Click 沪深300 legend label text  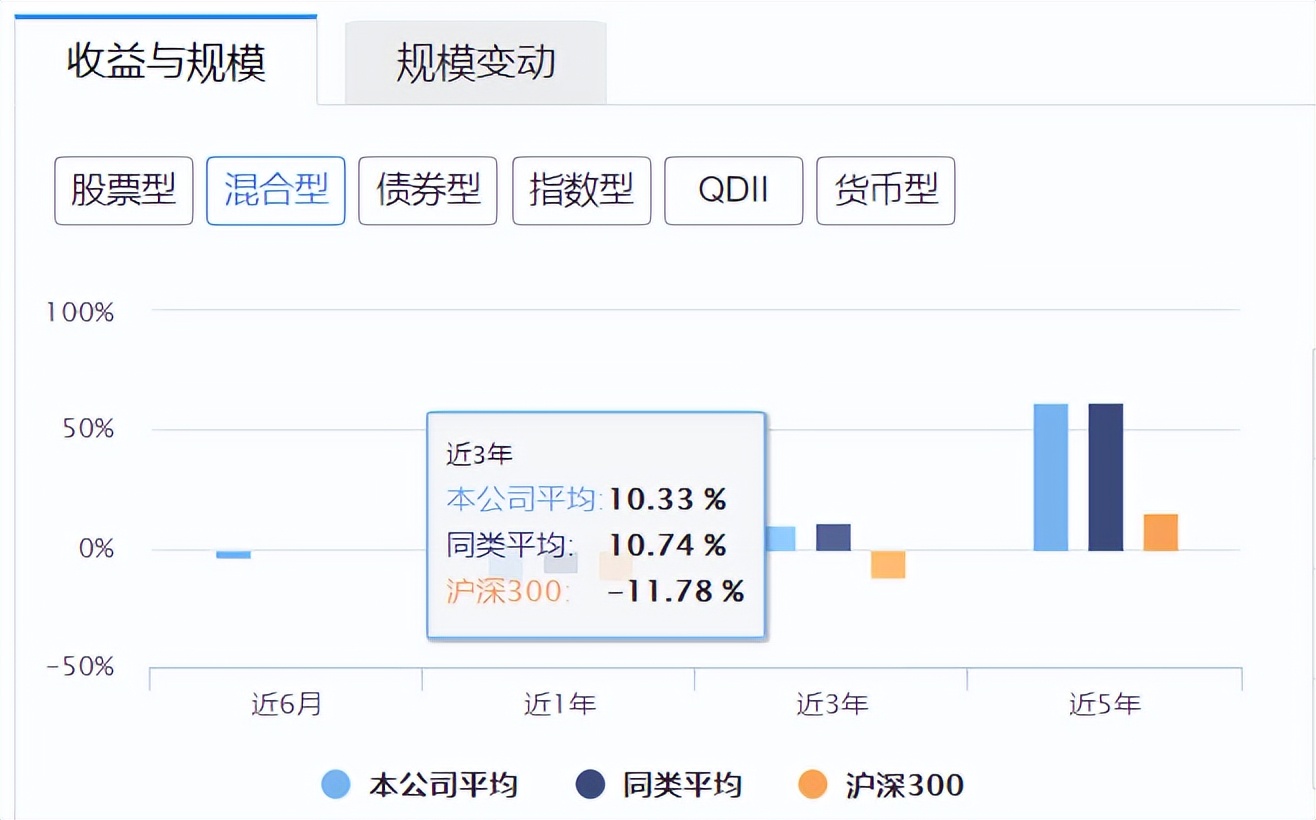coord(904,785)
